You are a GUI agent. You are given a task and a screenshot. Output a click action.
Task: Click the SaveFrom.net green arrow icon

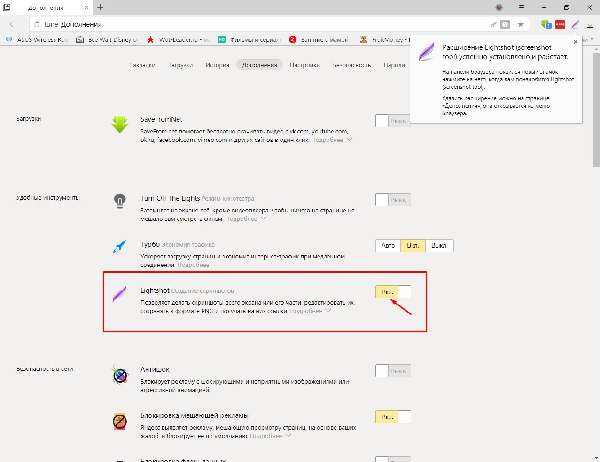(x=121, y=125)
